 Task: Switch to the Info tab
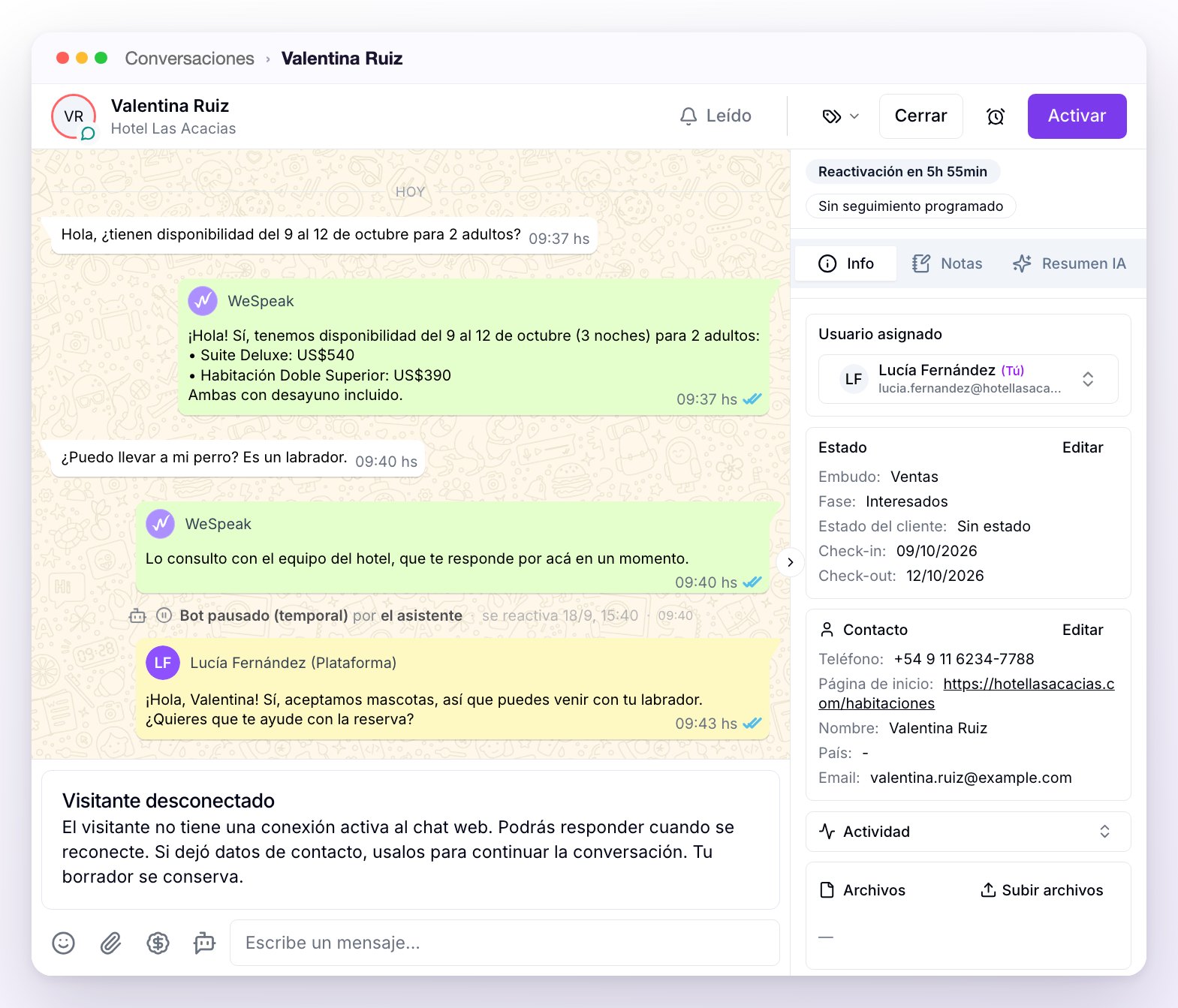pos(846,263)
